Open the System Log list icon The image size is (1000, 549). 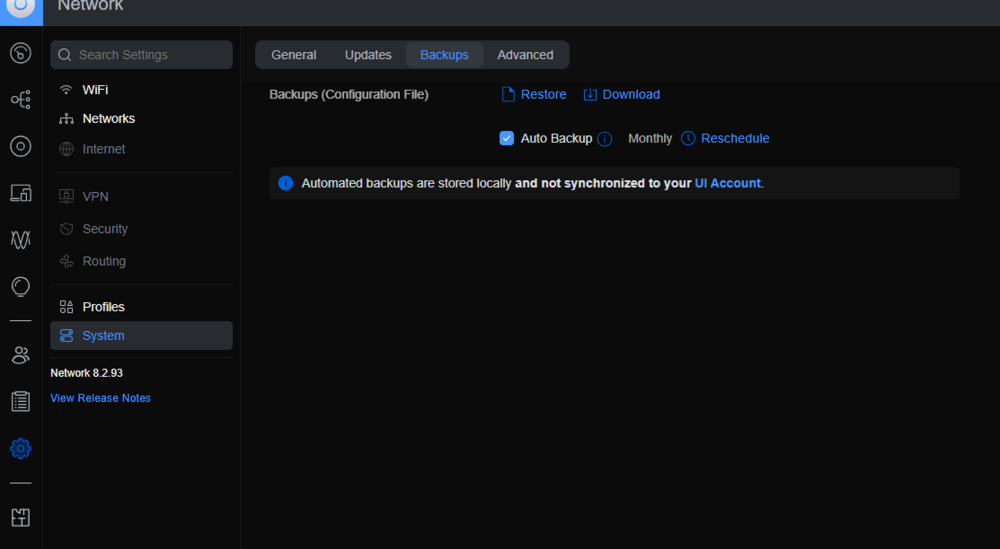pyautogui.click(x=20, y=401)
